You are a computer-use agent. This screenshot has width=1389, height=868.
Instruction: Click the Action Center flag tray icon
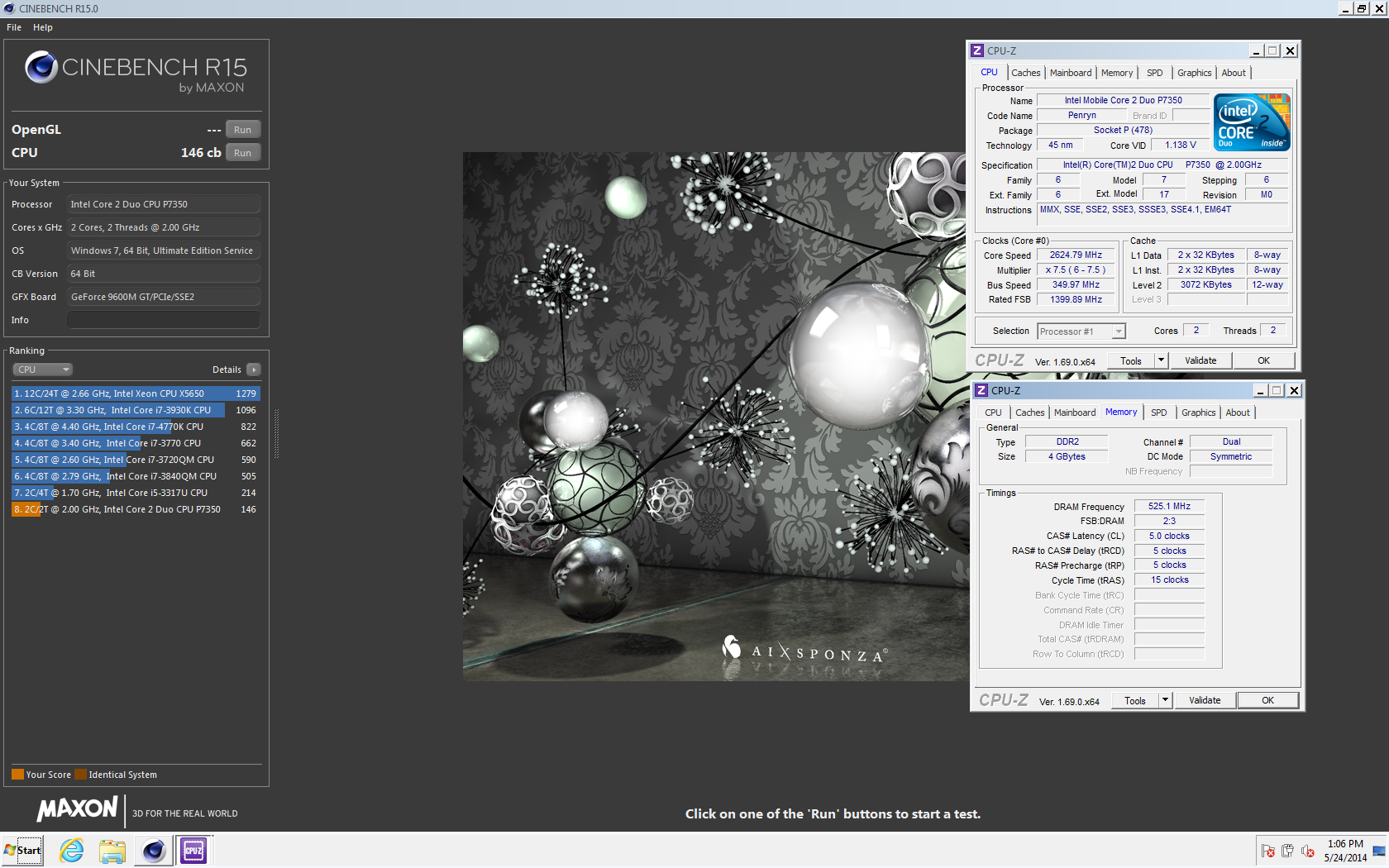pyautogui.click(x=1267, y=851)
